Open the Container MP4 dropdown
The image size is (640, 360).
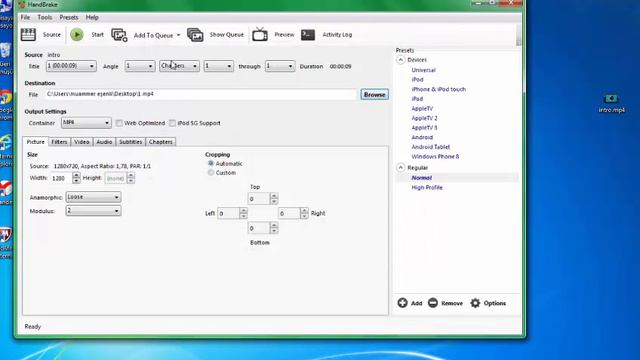pos(86,123)
